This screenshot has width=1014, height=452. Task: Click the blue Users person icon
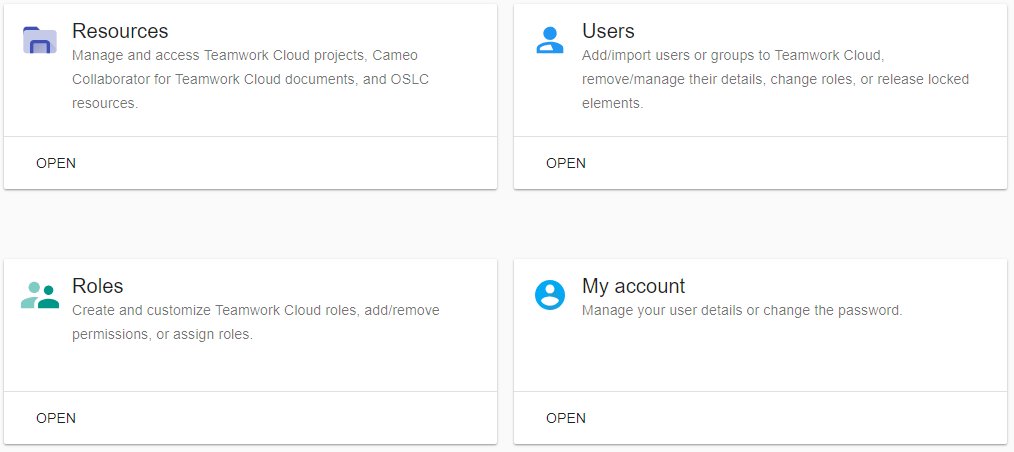point(550,40)
